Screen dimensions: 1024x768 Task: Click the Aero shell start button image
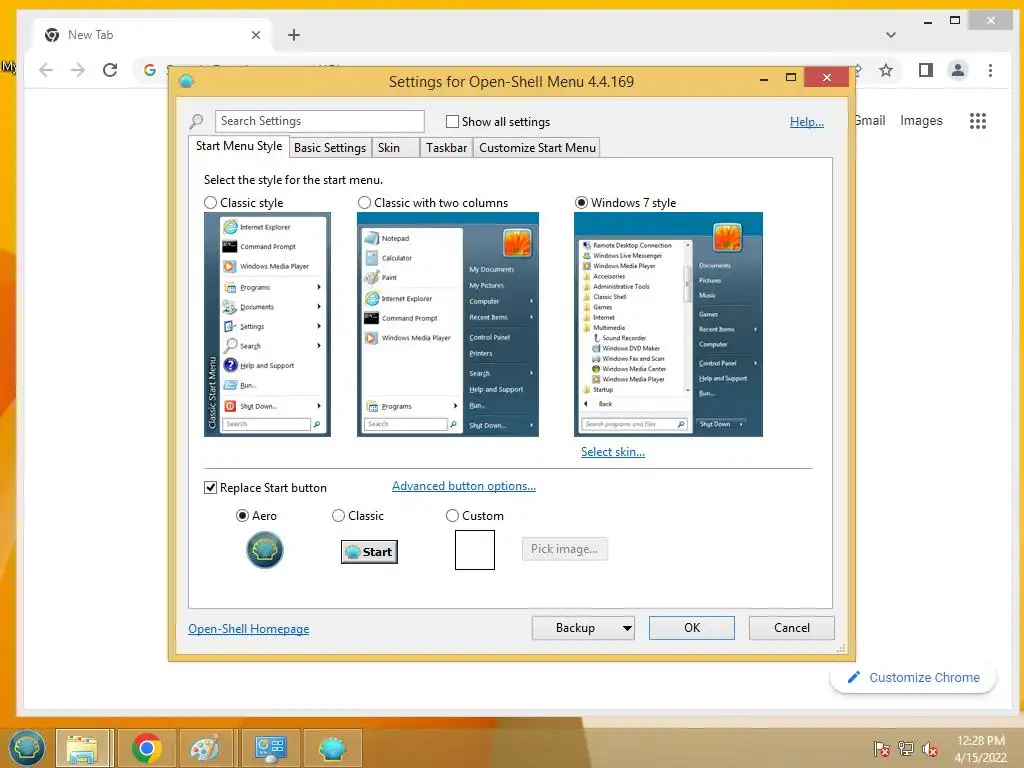(264, 550)
